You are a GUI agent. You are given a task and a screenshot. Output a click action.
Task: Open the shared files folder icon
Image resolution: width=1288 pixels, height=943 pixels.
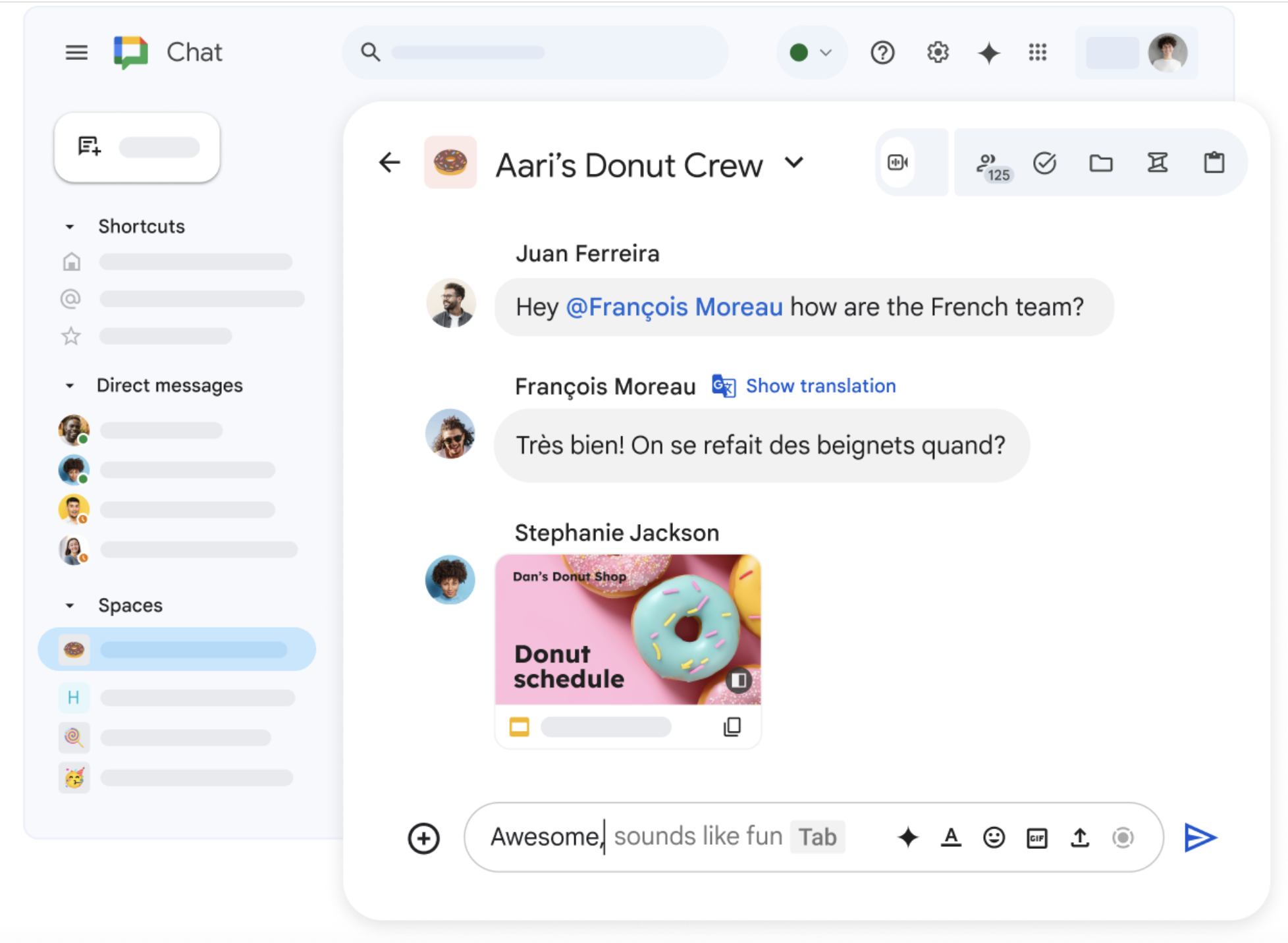[x=1100, y=163]
